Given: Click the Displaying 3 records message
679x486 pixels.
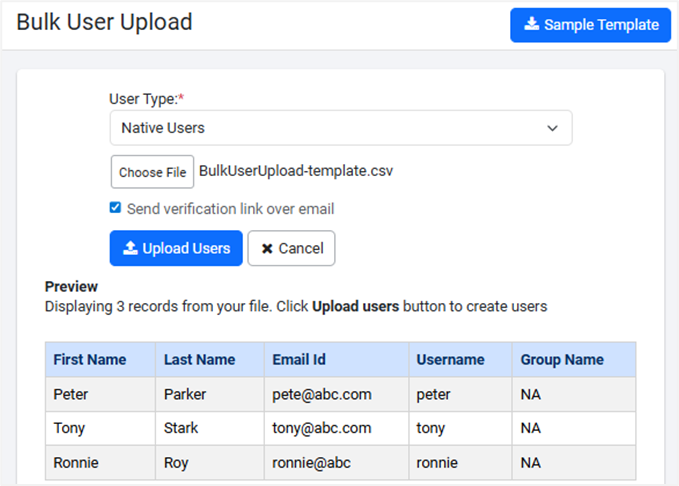Looking at the screenshot, I should (296, 306).
